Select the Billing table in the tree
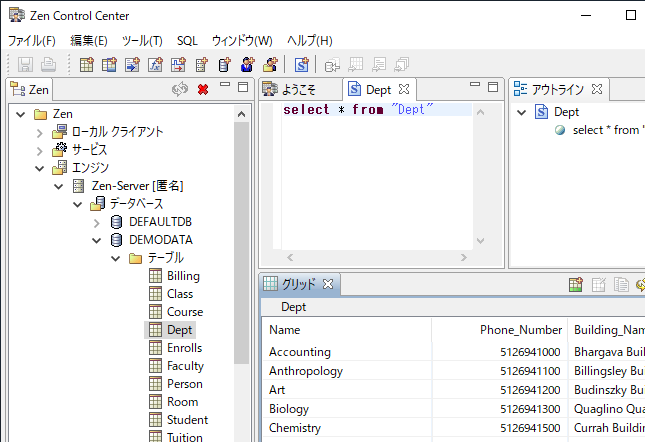The width and height of the screenshot is (645, 442). pyautogui.click(x=183, y=276)
